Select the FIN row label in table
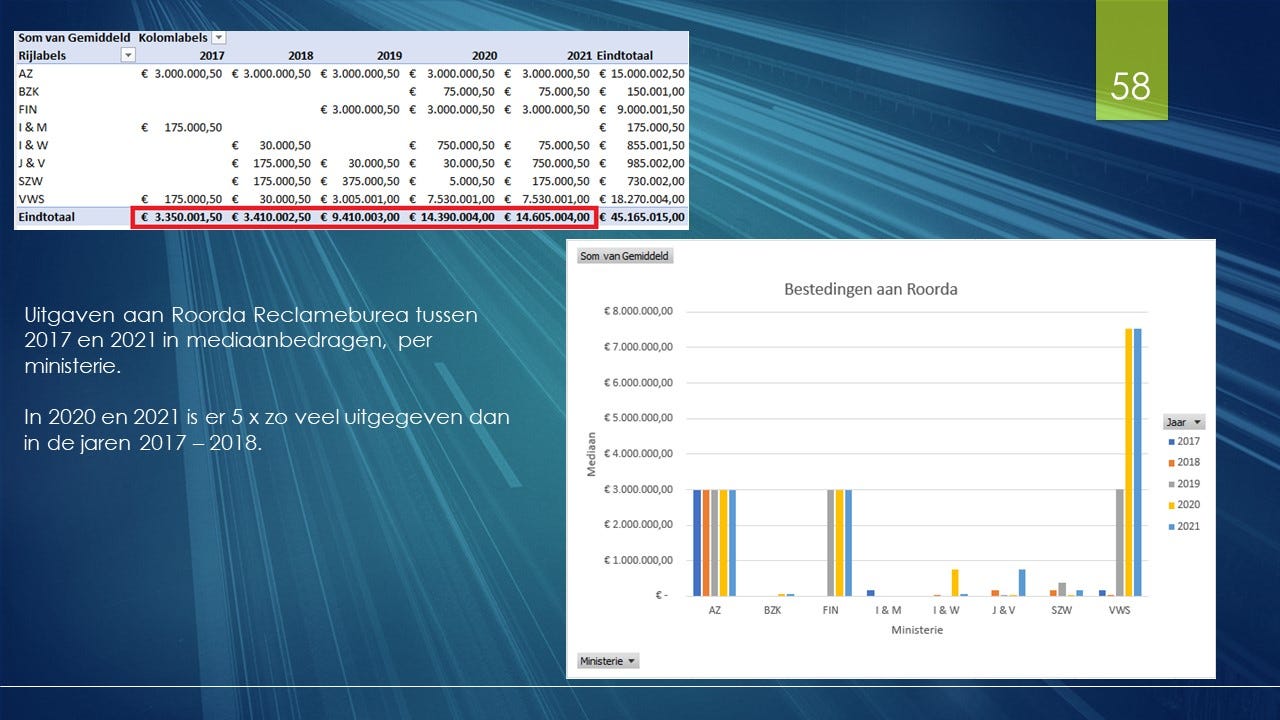Image resolution: width=1280 pixels, height=720 pixels. (x=27, y=109)
